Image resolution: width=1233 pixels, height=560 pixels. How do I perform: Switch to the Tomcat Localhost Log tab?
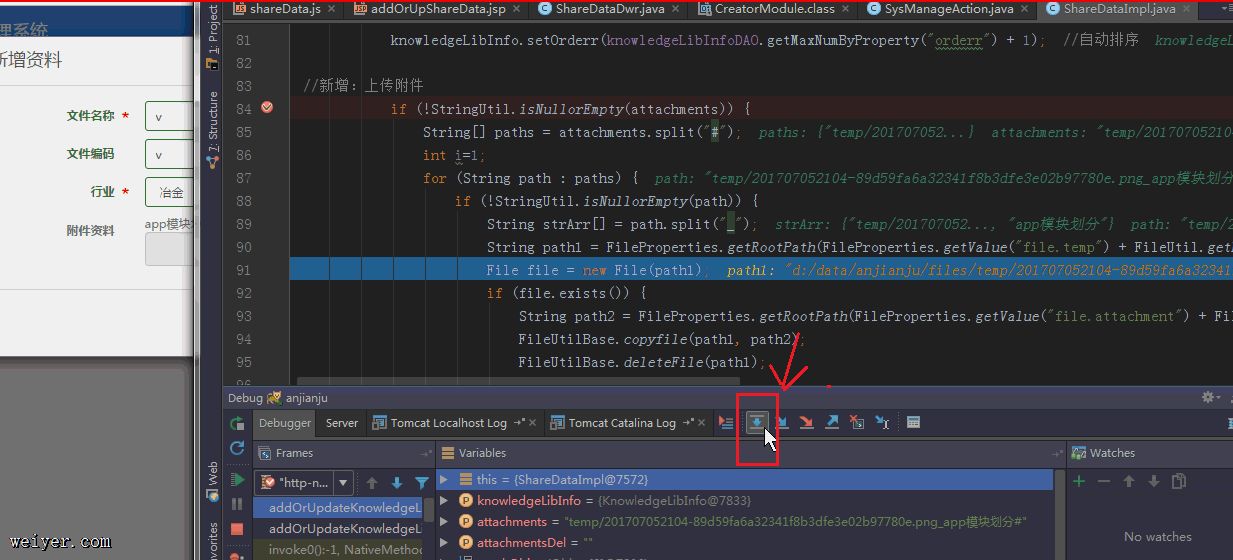[x=447, y=423]
